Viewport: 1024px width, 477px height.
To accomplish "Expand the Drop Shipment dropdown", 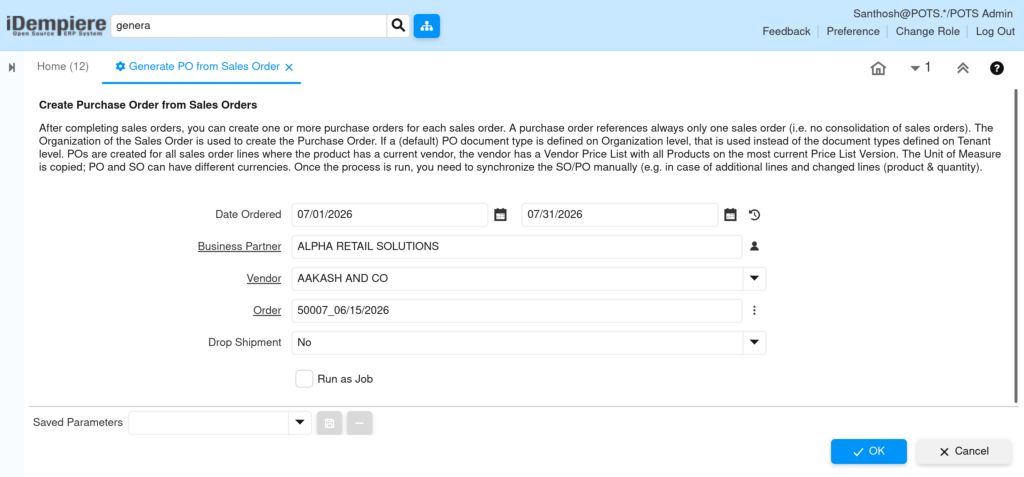I will coord(754,342).
